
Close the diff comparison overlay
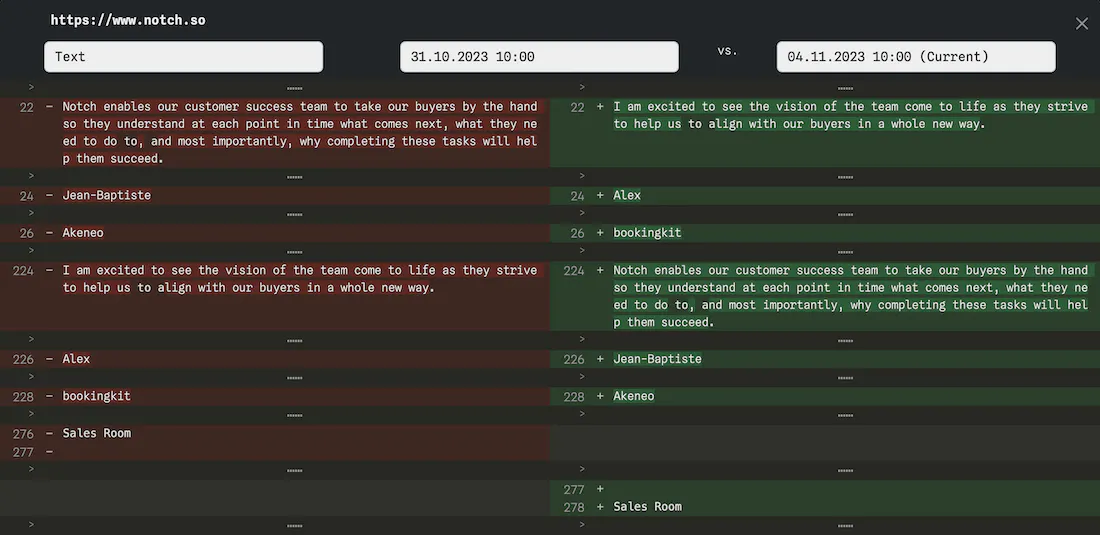[1081, 23]
